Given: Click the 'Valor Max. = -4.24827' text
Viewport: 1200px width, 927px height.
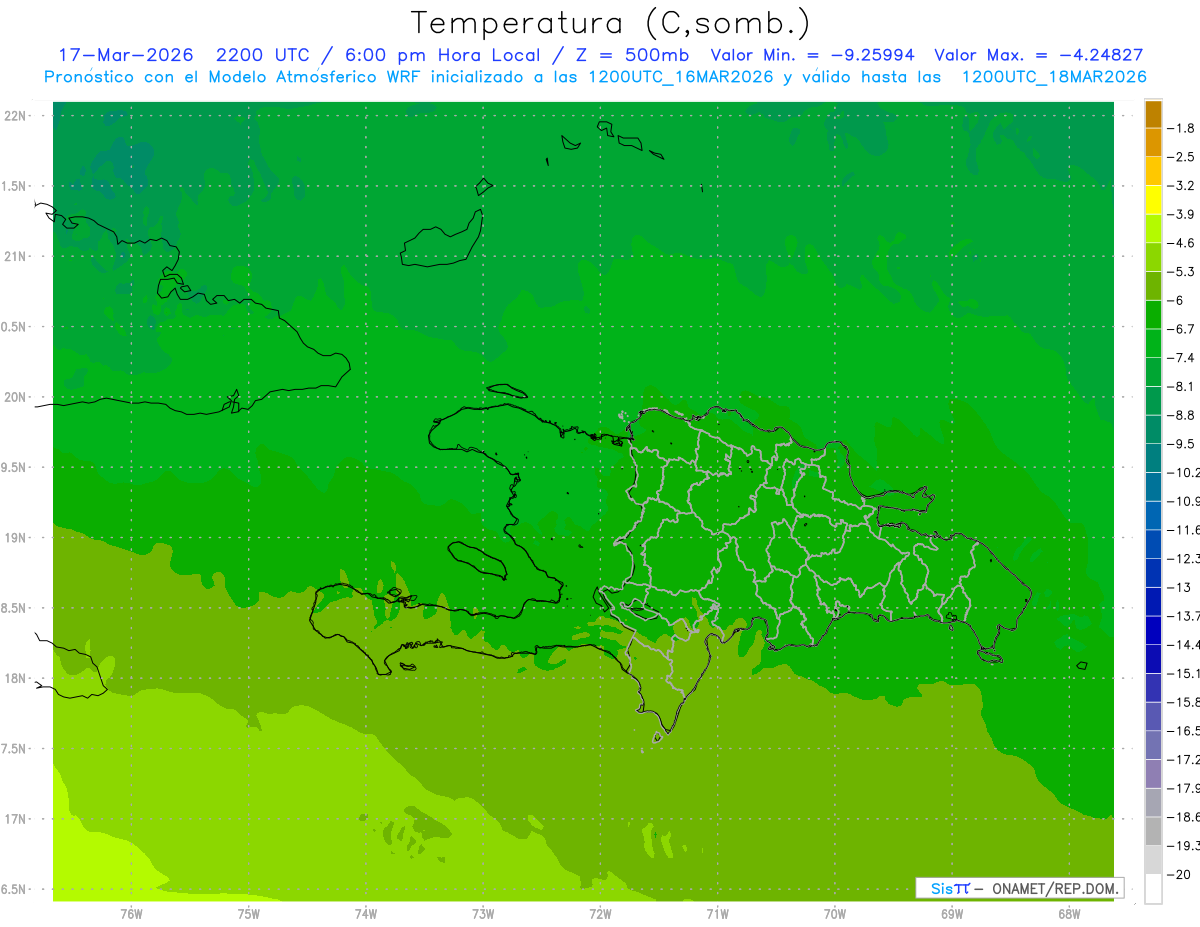Looking at the screenshot, I should pos(1039,55).
